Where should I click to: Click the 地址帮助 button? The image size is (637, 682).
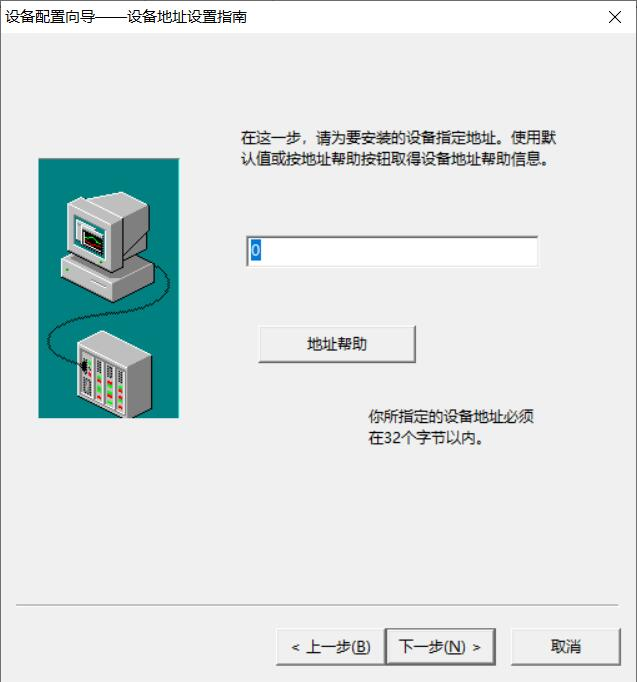click(x=337, y=344)
